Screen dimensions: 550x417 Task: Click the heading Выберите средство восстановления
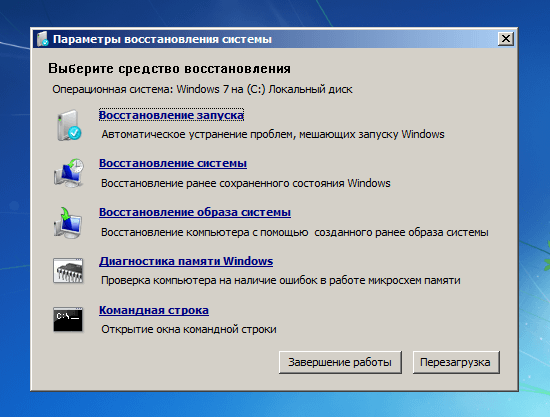tap(169, 68)
